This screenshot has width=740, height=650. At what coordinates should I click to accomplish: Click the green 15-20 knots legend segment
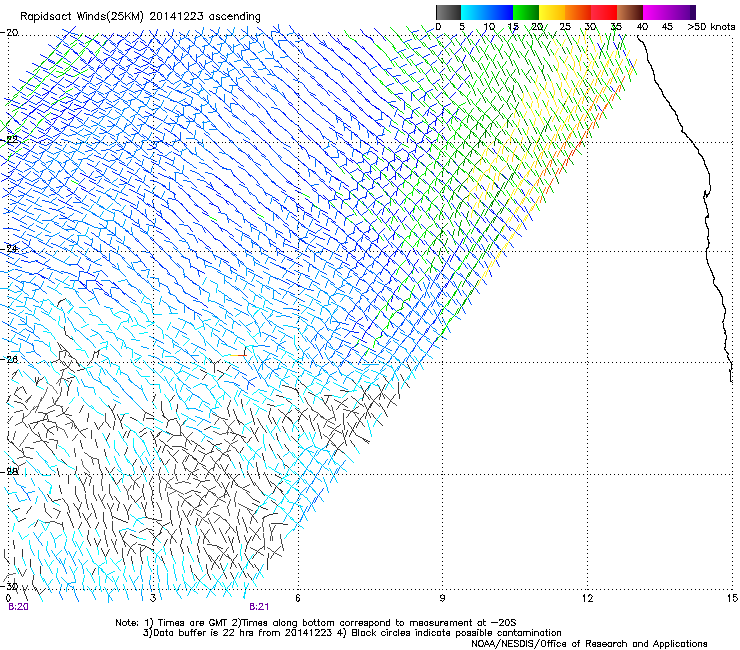(526, 12)
